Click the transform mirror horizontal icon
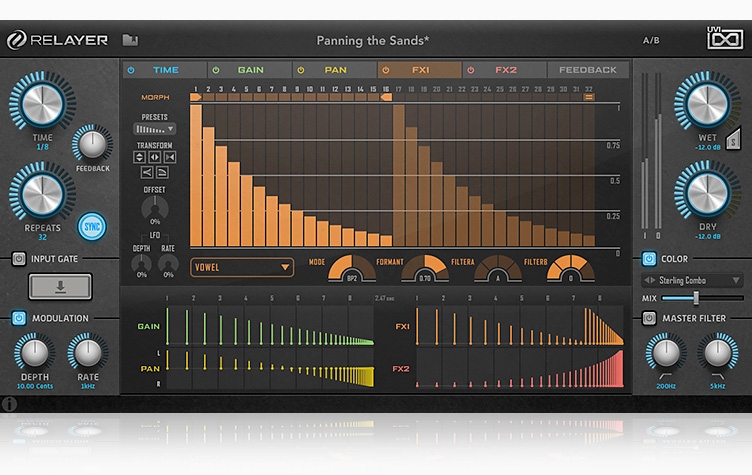Image resolution: width=752 pixels, height=475 pixels. click(155, 157)
